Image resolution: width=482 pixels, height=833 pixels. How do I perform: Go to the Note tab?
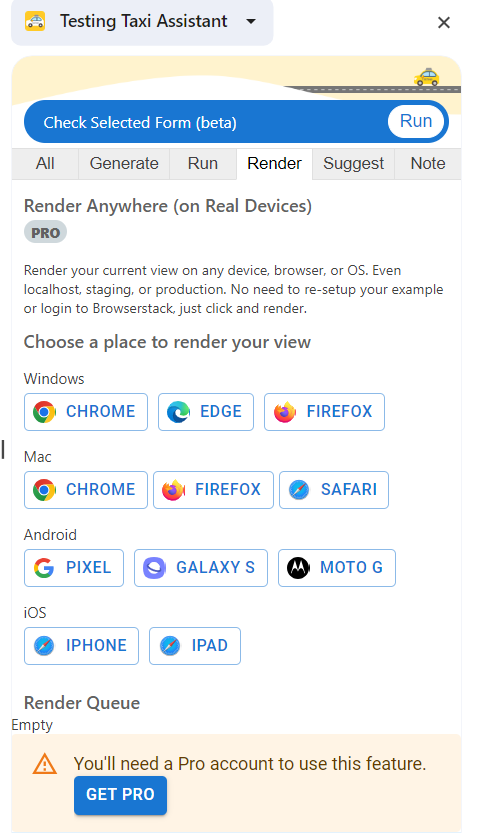coord(428,164)
